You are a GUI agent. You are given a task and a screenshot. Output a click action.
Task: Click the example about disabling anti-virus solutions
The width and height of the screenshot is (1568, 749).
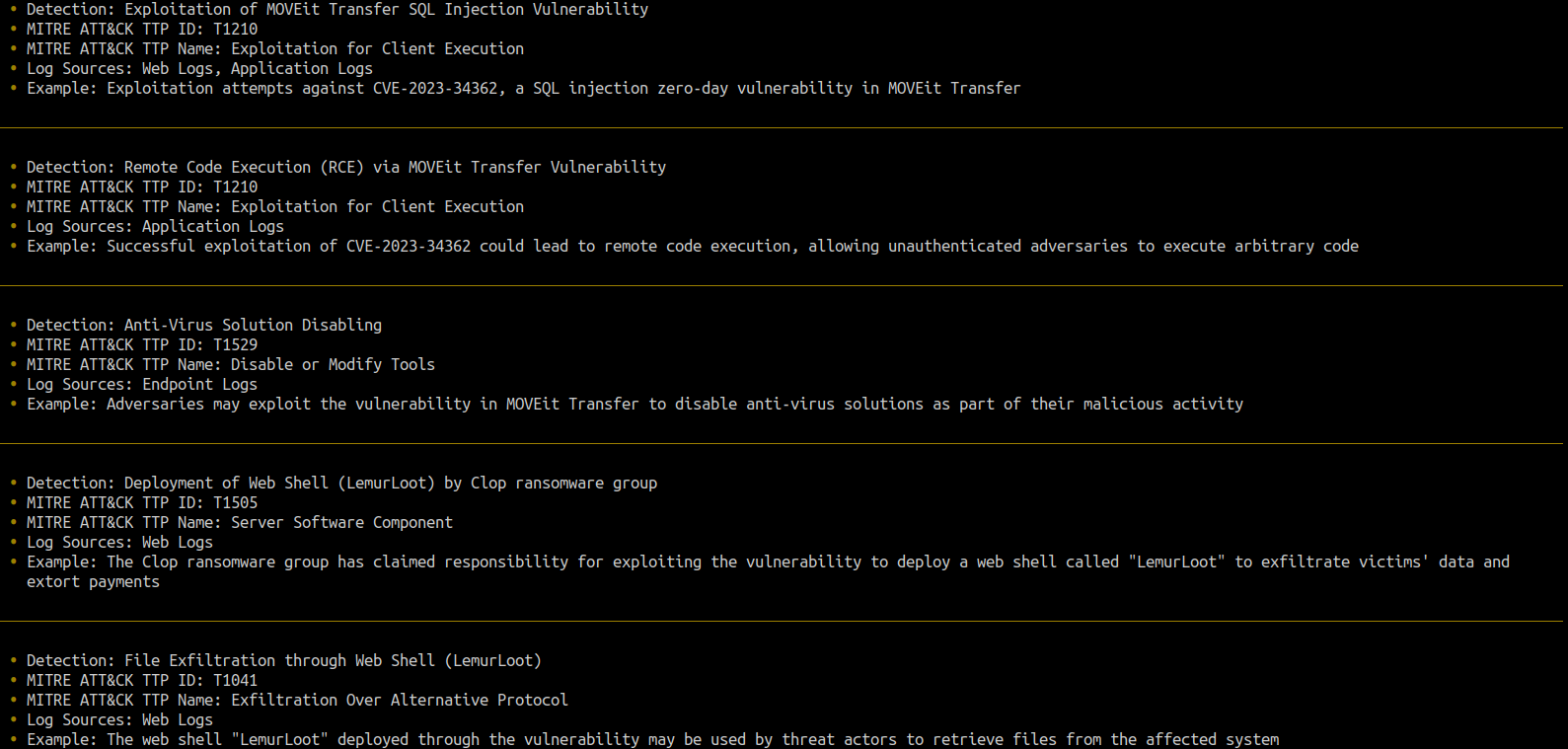point(635,405)
